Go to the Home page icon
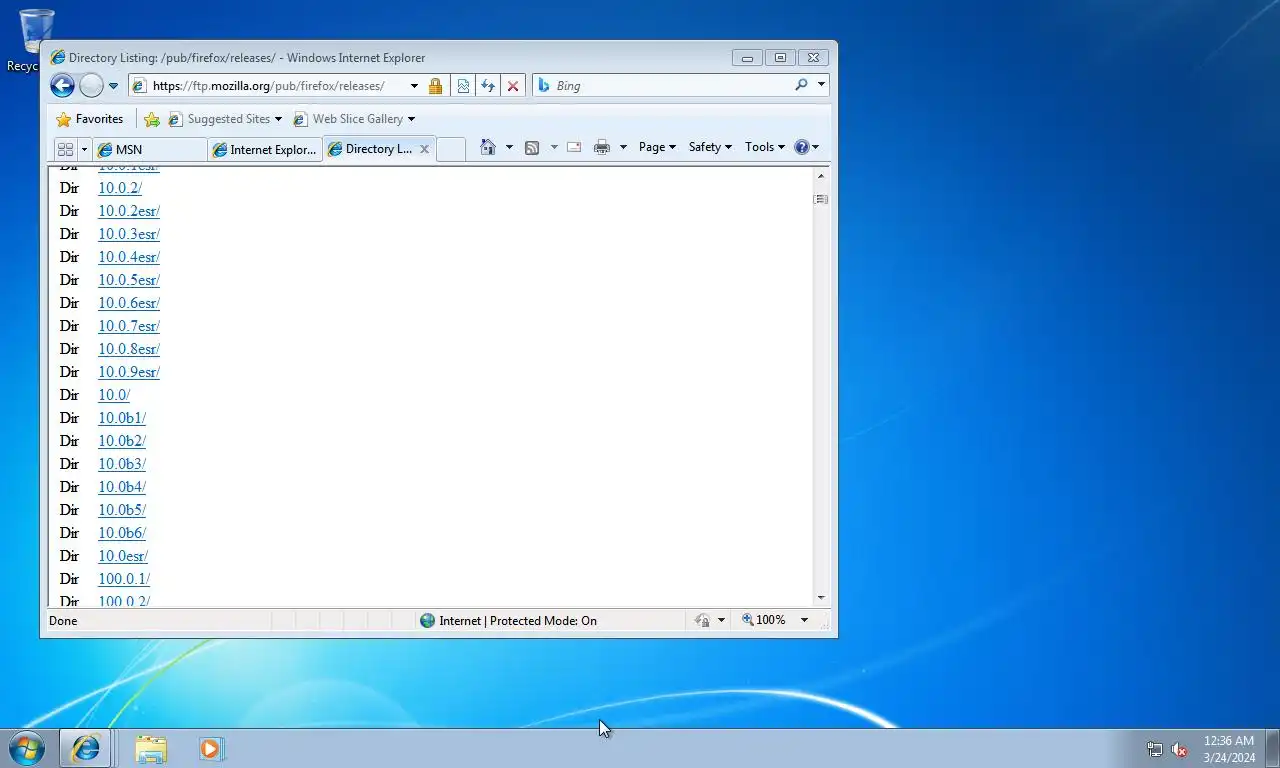1280x768 pixels. [488, 147]
